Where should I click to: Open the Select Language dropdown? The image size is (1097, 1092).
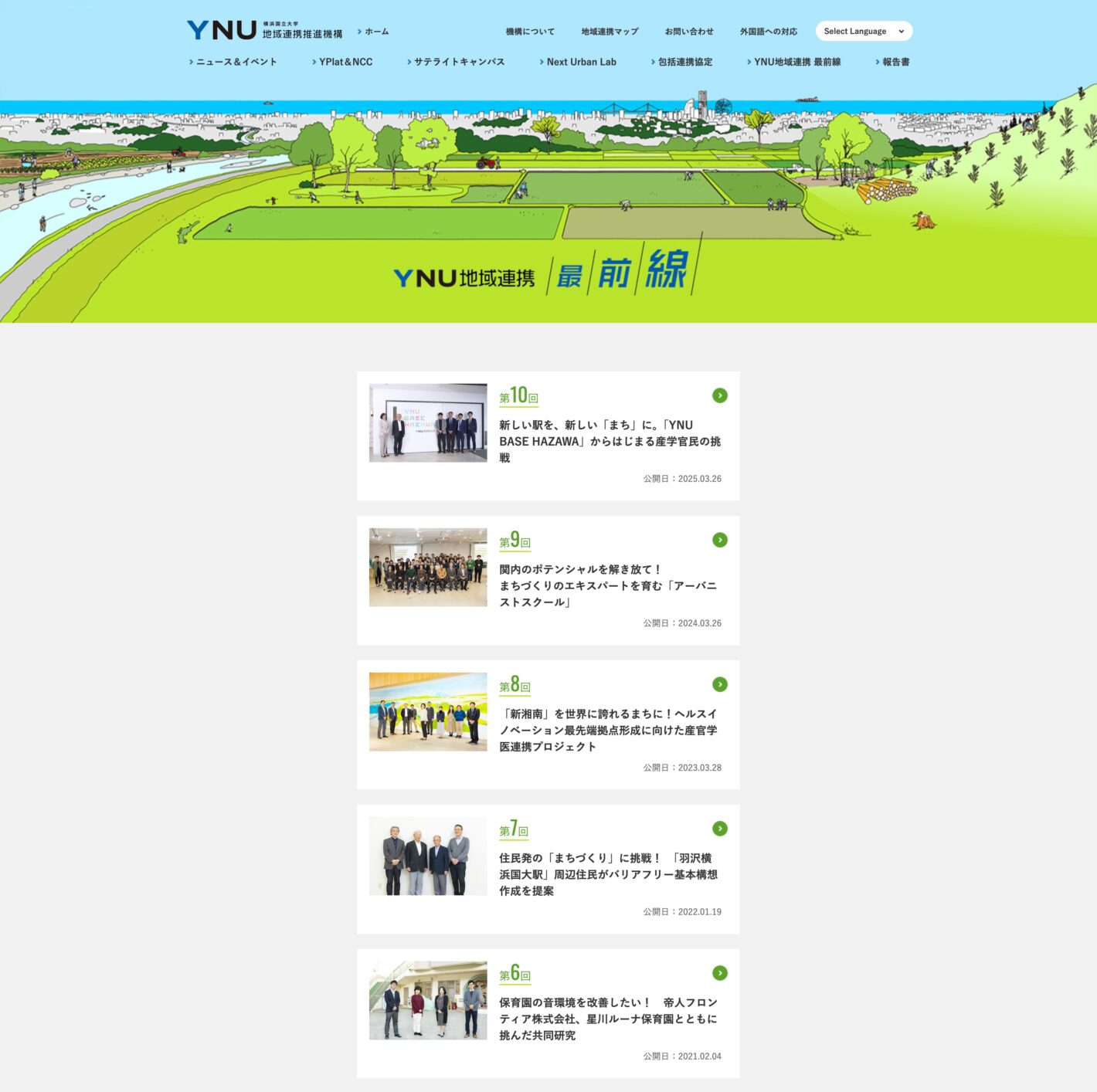[x=863, y=31]
